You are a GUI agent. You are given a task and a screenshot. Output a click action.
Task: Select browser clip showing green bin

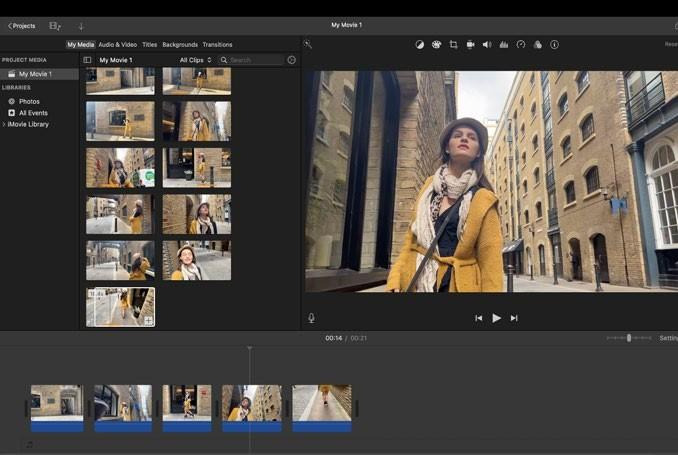click(121, 168)
